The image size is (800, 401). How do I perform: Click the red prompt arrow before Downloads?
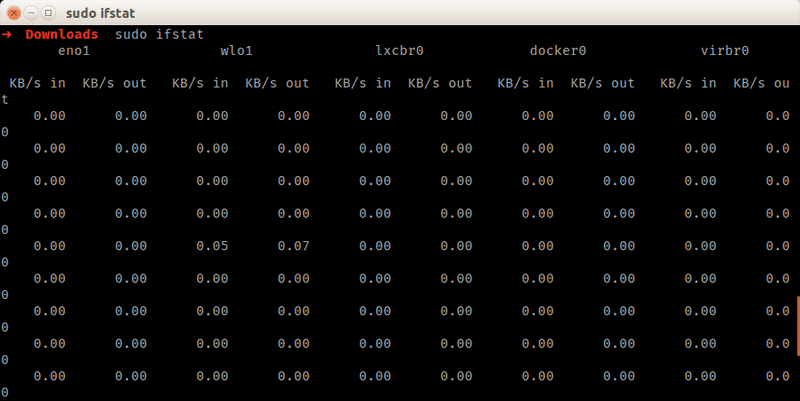tap(7, 34)
